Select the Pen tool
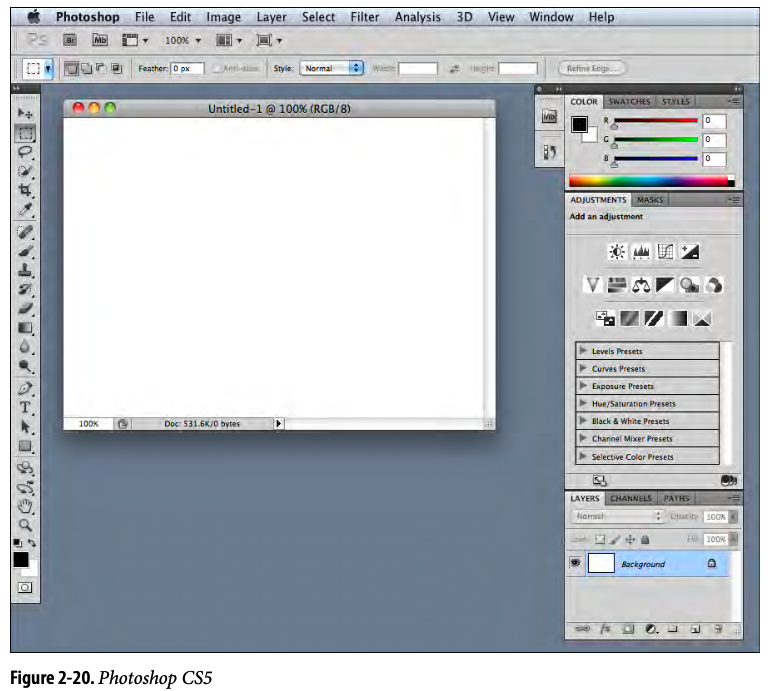 coord(25,388)
